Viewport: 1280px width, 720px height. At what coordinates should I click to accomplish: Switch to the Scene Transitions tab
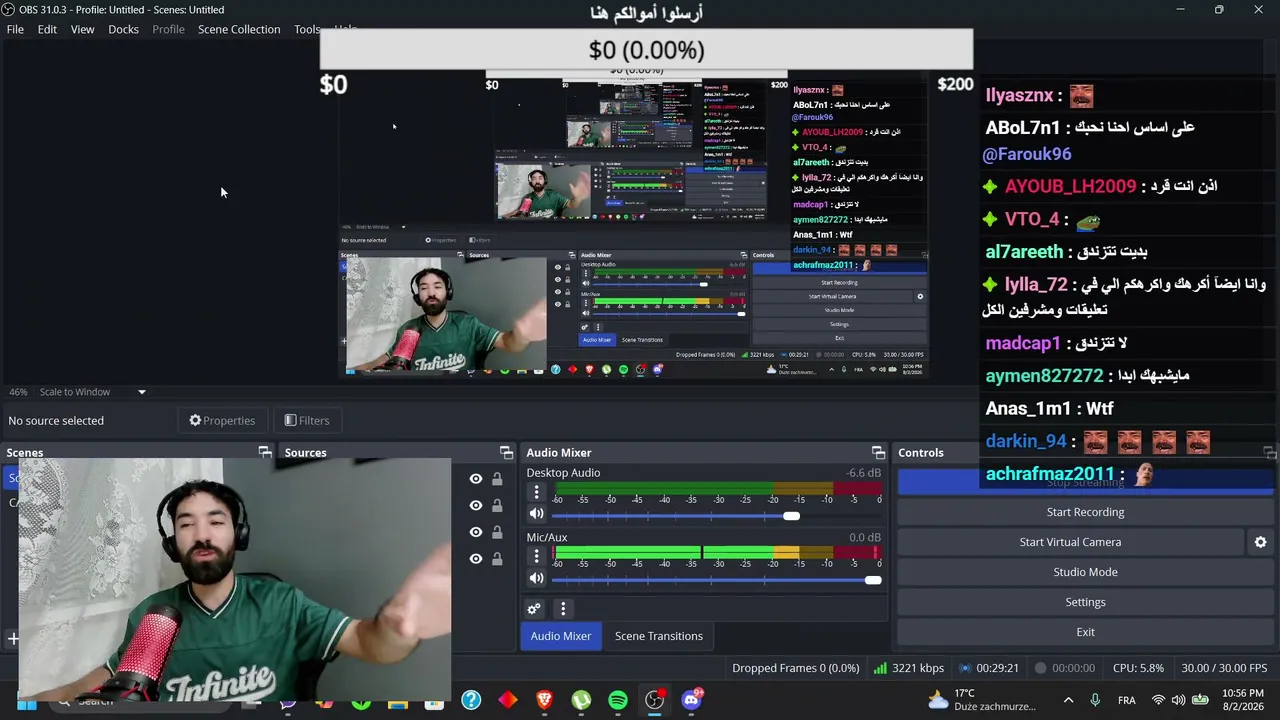(659, 636)
